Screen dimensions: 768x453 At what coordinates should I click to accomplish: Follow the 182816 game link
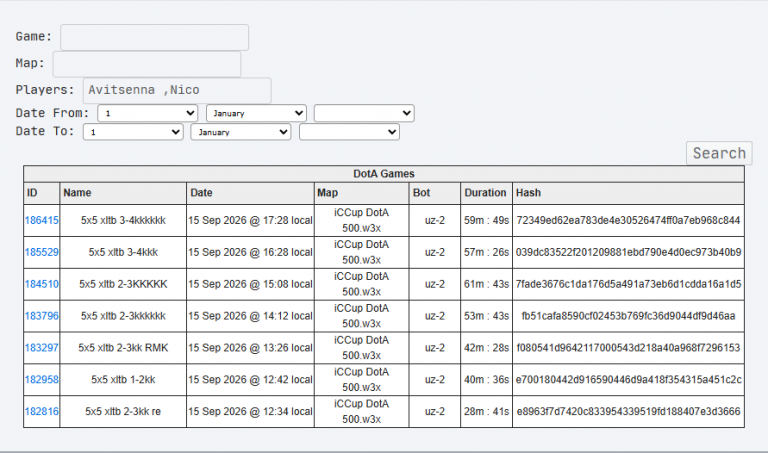point(42,411)
